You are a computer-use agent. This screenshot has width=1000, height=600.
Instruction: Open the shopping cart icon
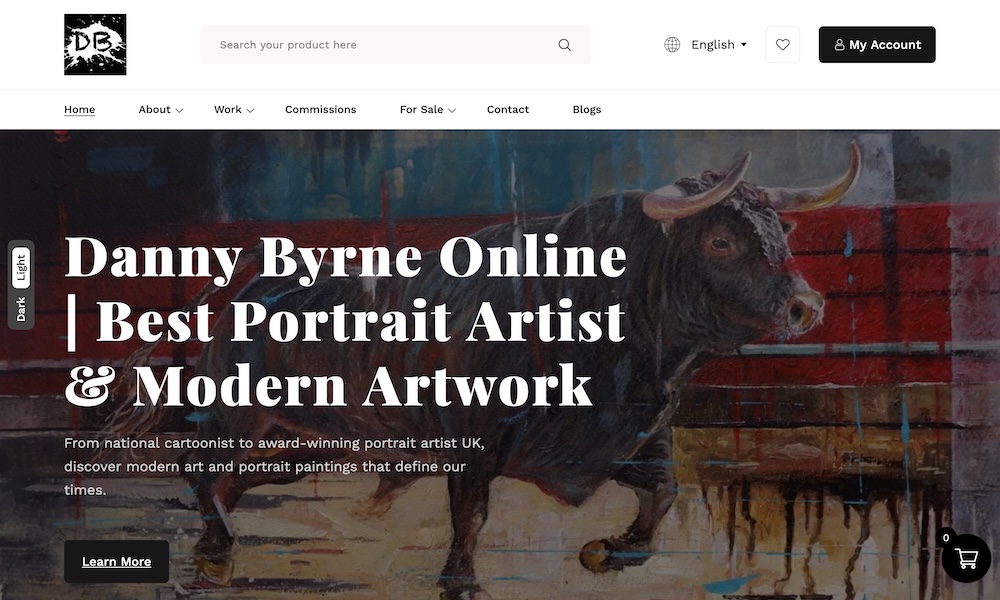click(x=967, y=559)
